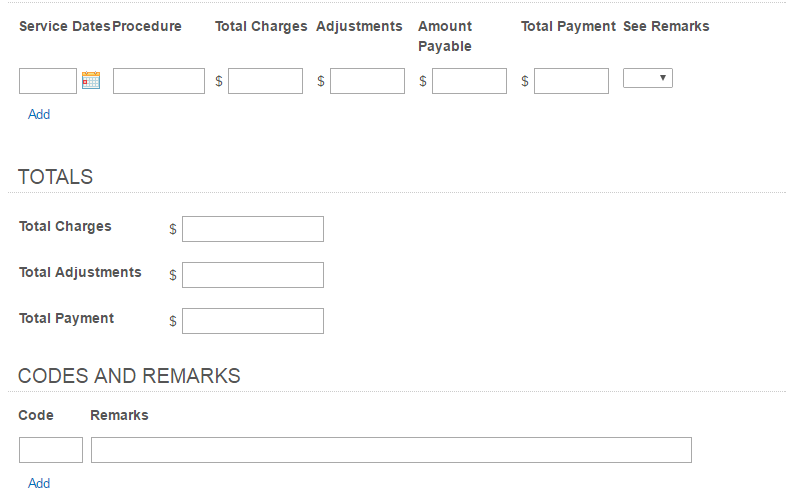Click the Amount Payable column label
Screen dimensions: 795x501
point(445,36)
